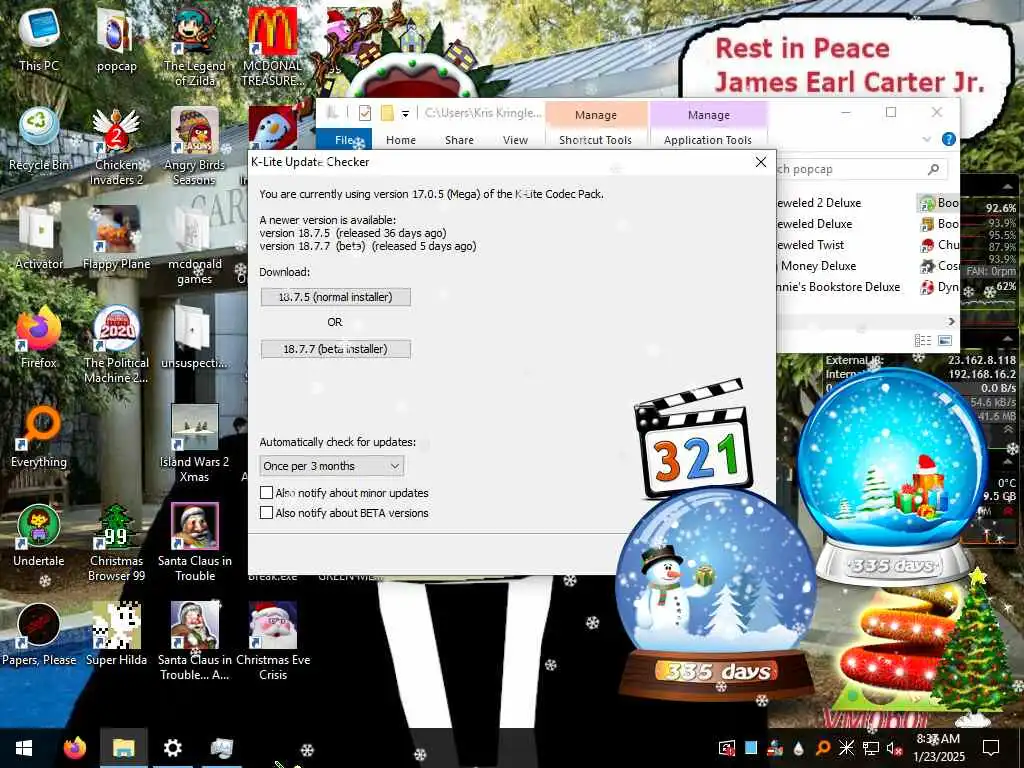Viewport: 1024px width, 768px height.
Task: Launch Undertale shortcut
Action: 39,535
